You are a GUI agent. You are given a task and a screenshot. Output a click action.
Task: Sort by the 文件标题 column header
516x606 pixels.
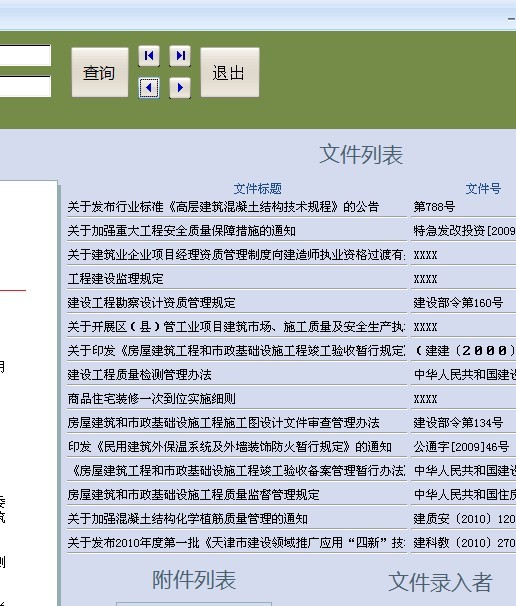pos(257,189)
